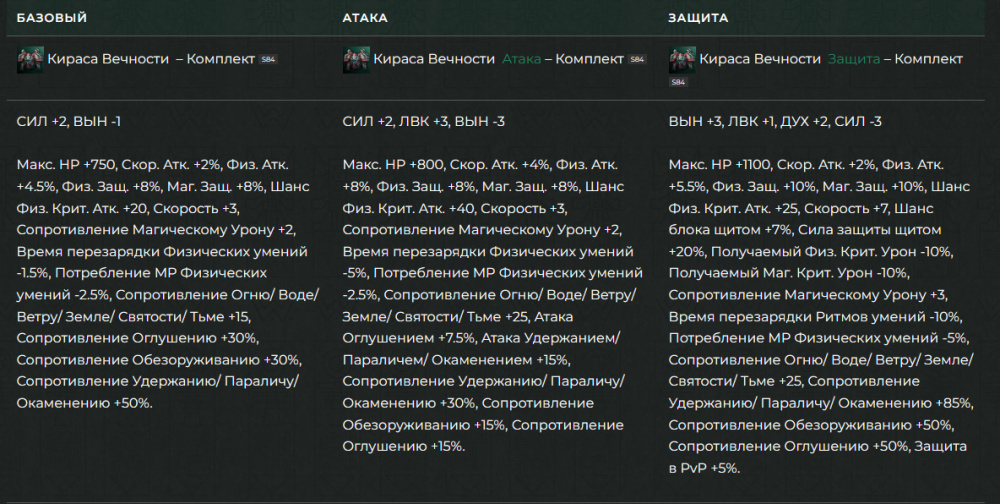
Task: Click the S84 grade badge under the ЗАЩИТА set icon
Action: coord(679,82)
